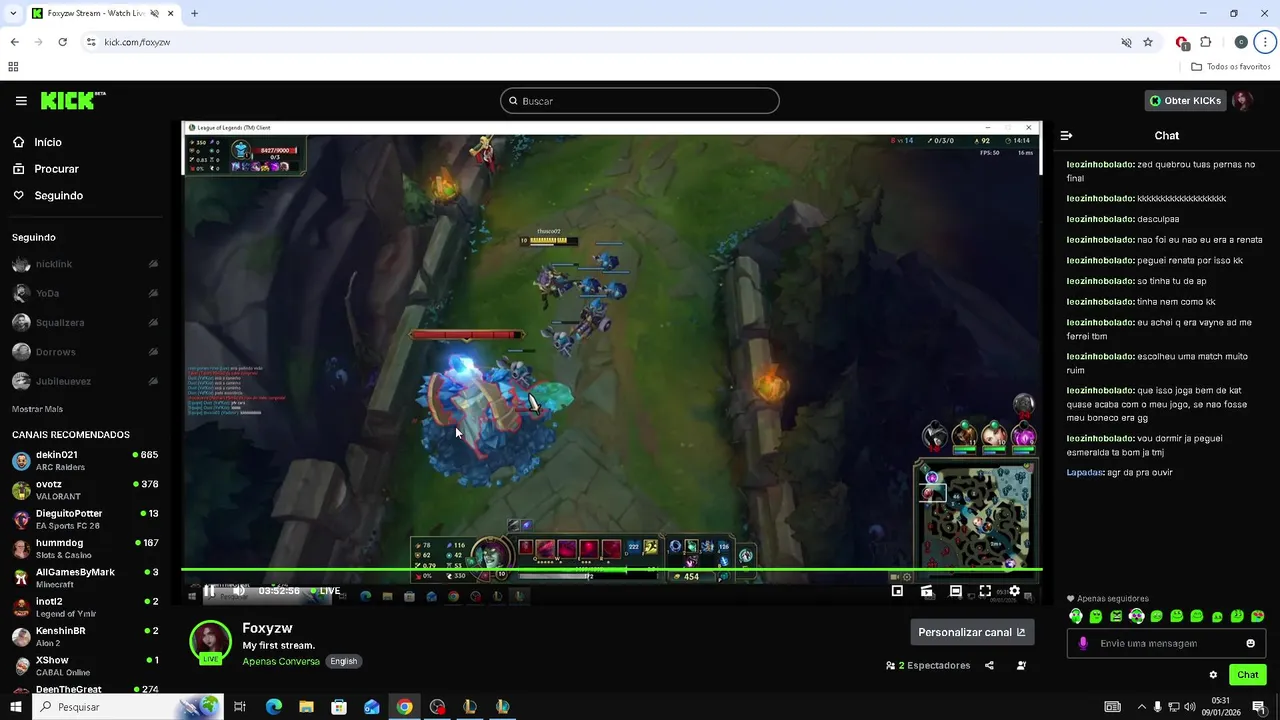
Task: Open the Squalizera followed channel
Action: point(85,323)
